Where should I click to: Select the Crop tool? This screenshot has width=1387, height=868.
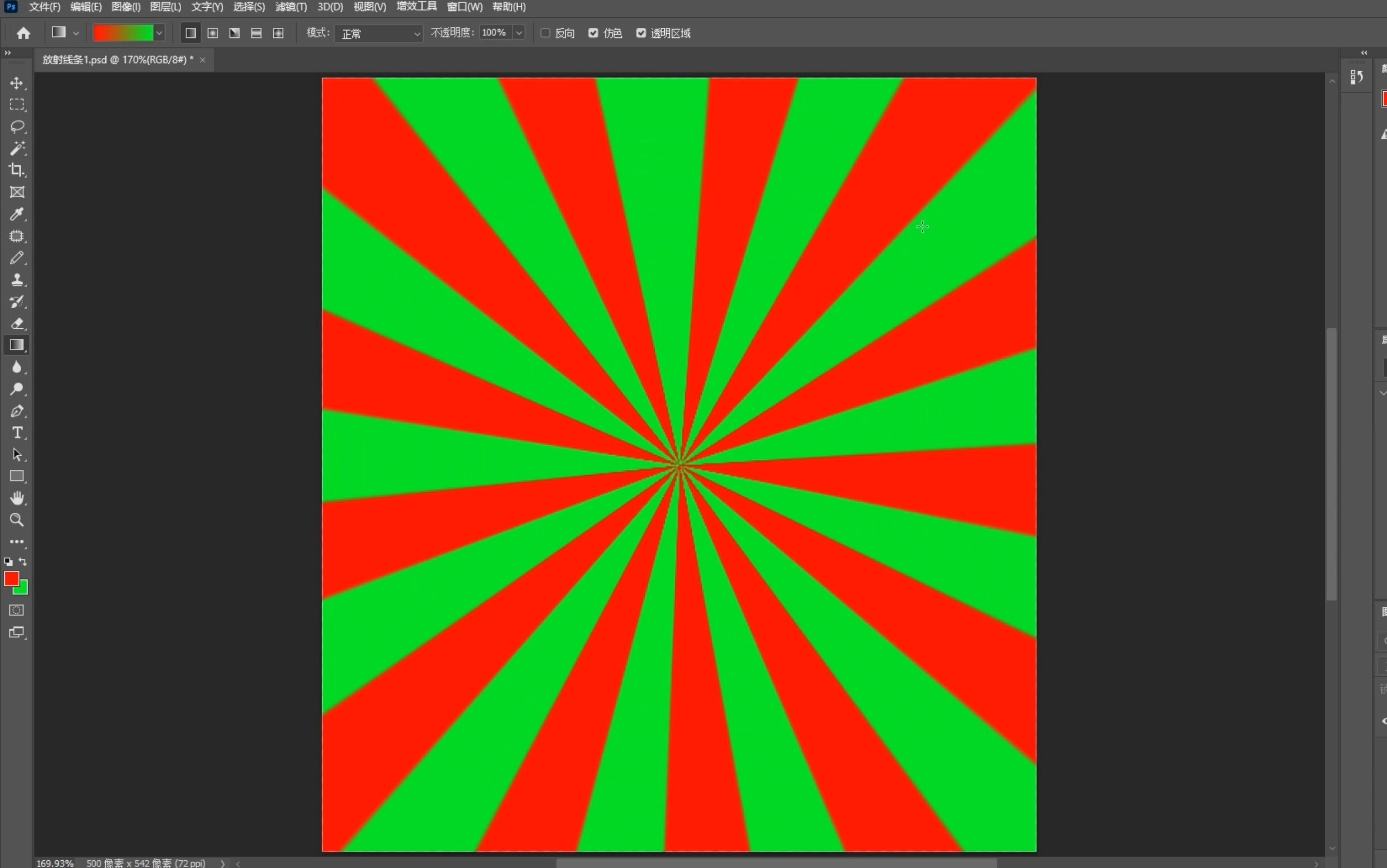tap(16, 170)
